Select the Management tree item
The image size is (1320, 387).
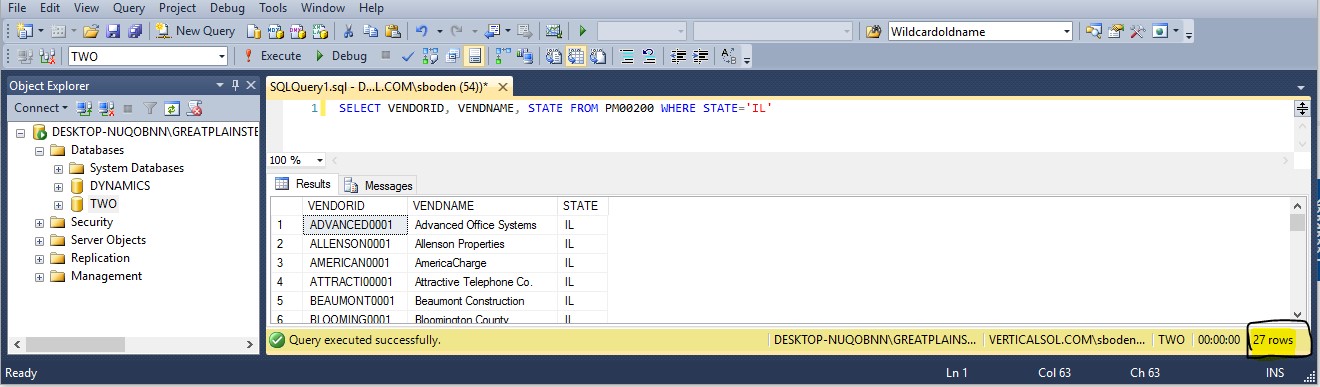[106, 276]
